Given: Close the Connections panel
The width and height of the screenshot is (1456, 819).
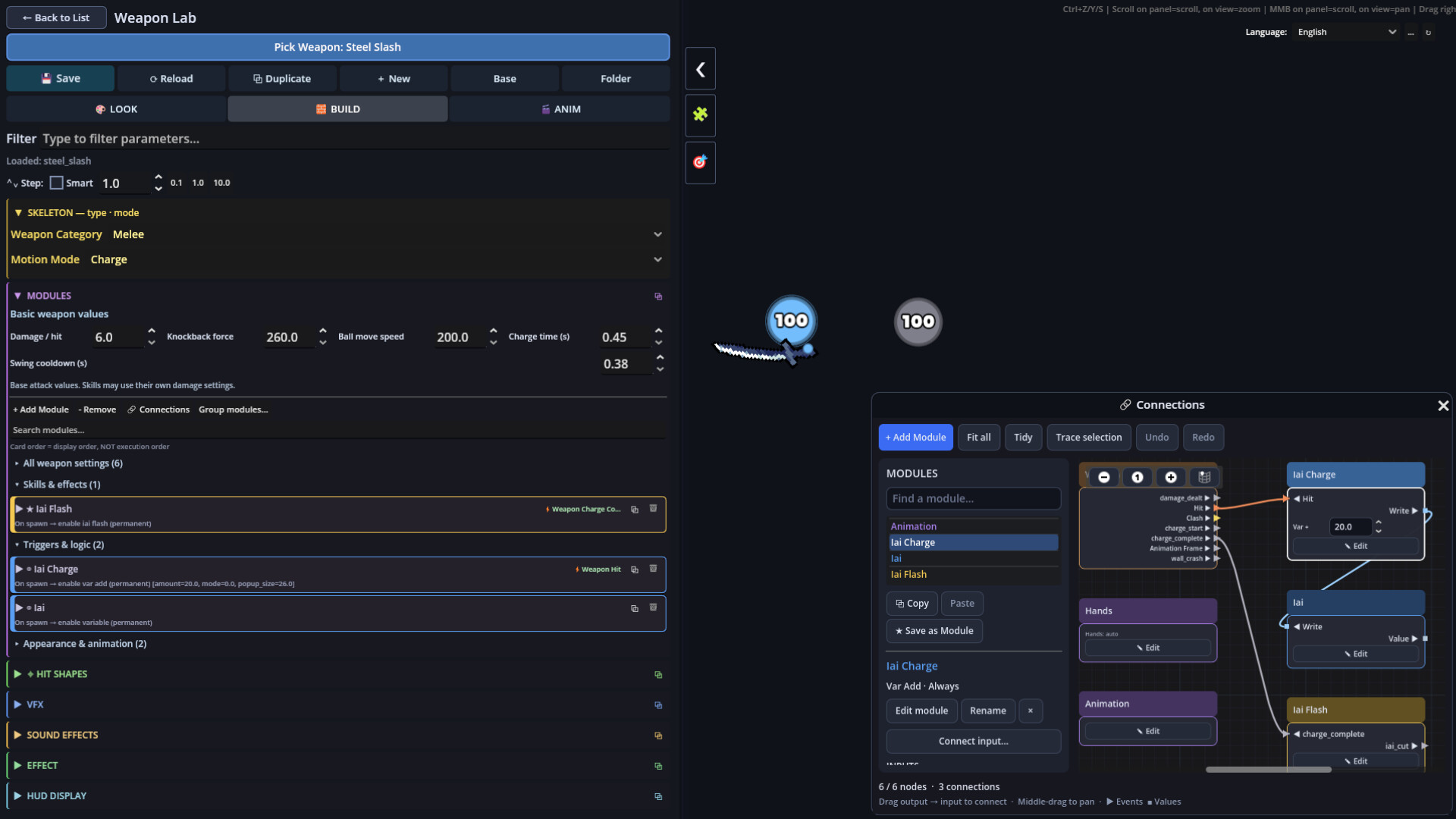Looking at the screenshot, I should [1443, 406].
